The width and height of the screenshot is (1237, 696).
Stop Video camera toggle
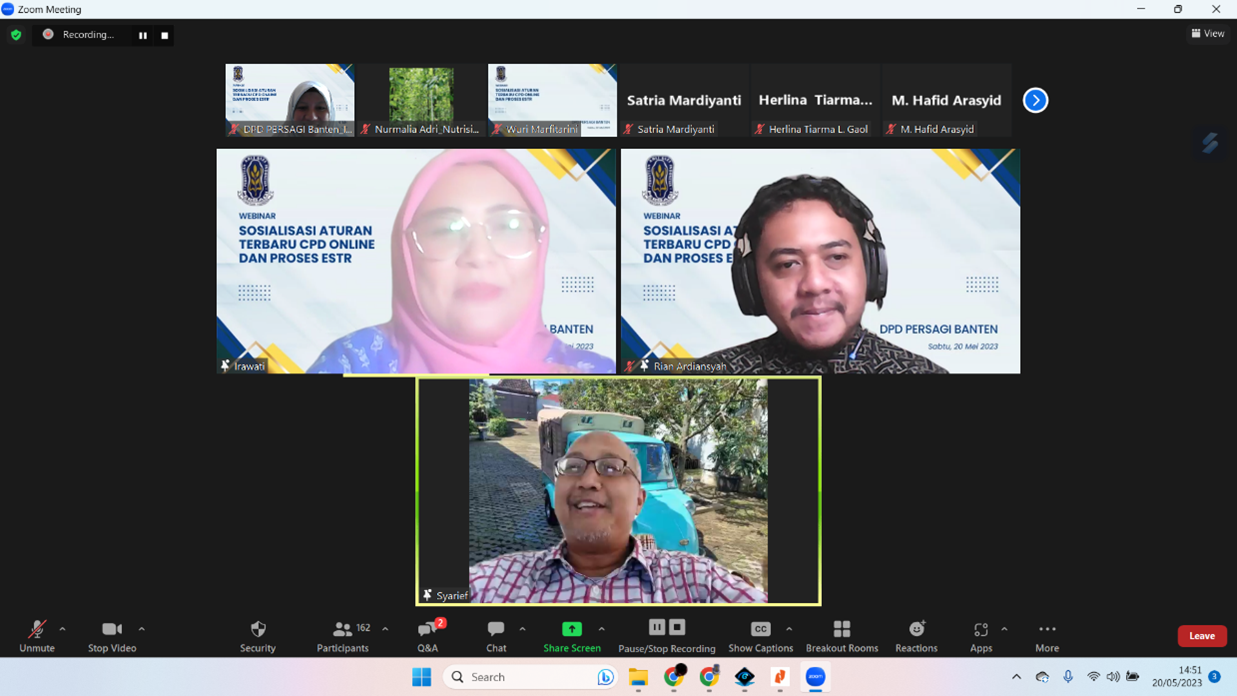coord(112,636)
